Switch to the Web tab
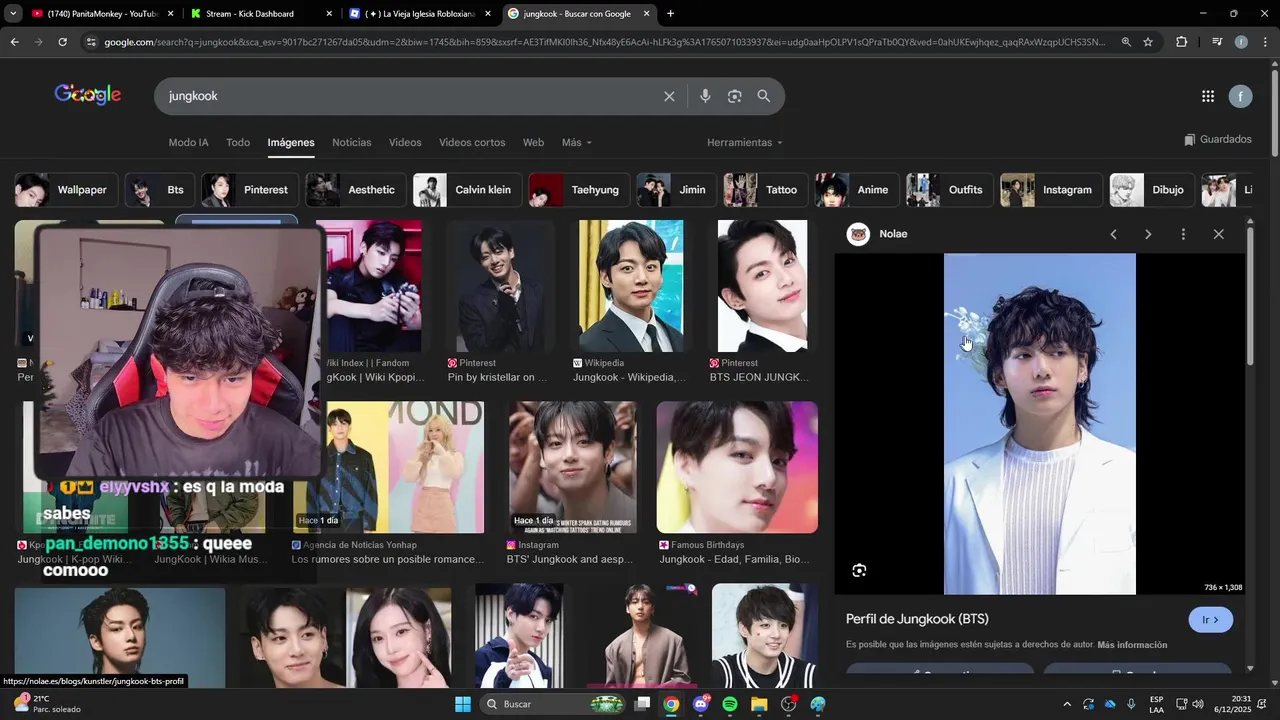1280x720 pixels. 533,143
